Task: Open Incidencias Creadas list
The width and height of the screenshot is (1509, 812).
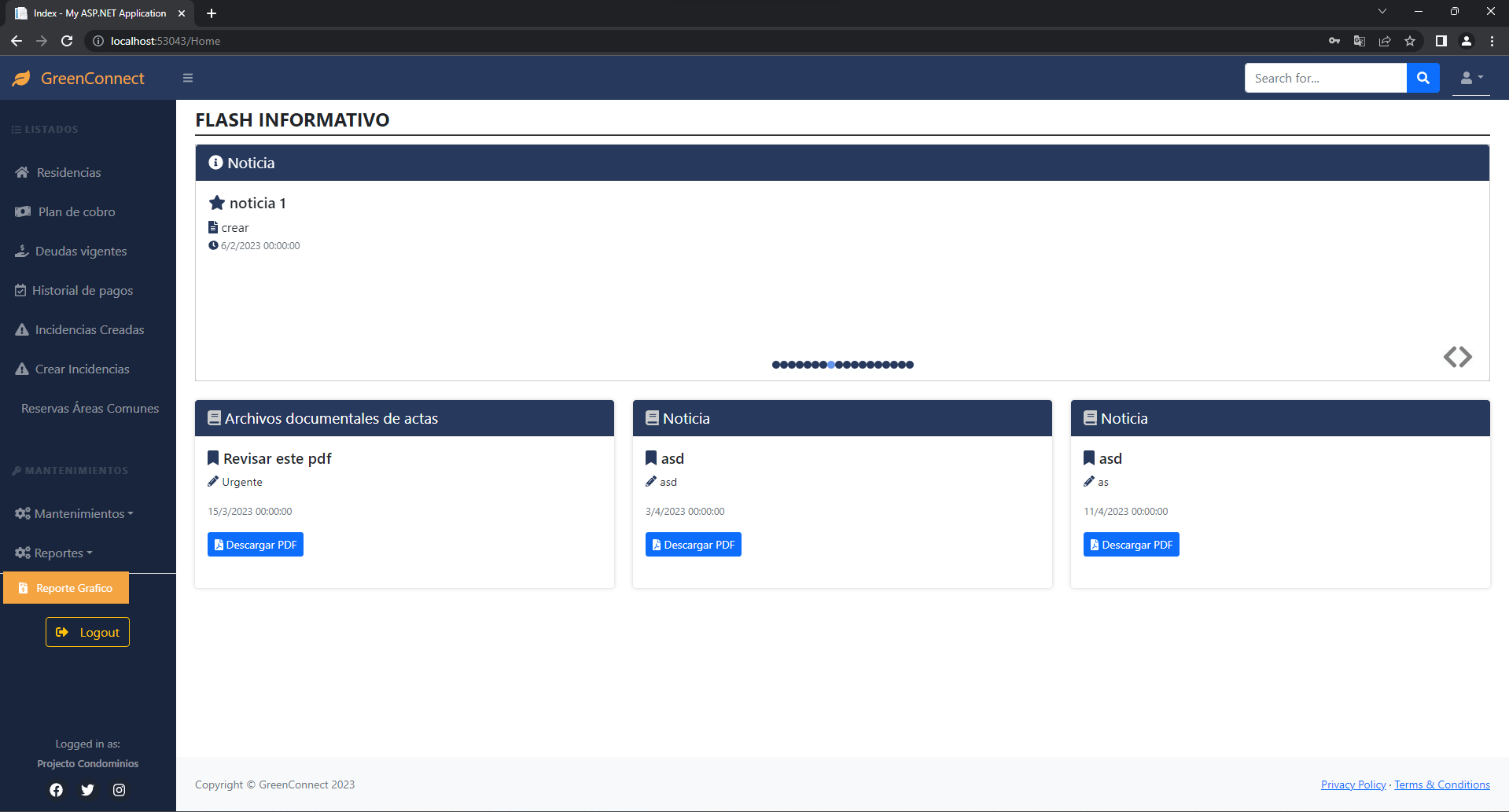Action: 90,329
